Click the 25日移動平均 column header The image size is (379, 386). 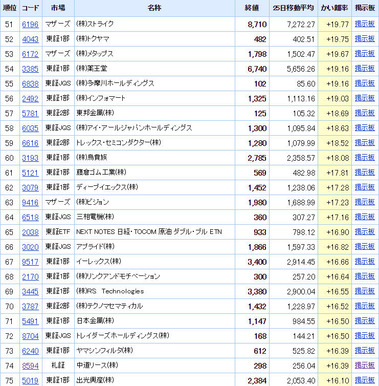point(293,8)
